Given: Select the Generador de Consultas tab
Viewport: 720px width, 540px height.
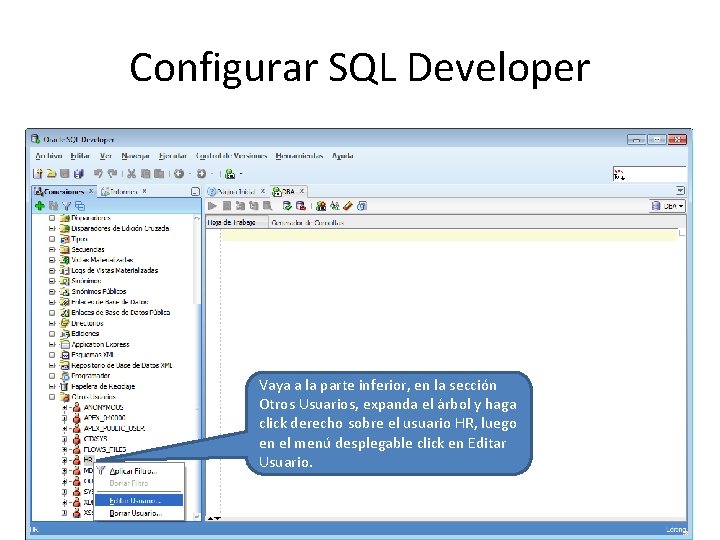Looking at the screenshot, I should click(x=307, y=223).
